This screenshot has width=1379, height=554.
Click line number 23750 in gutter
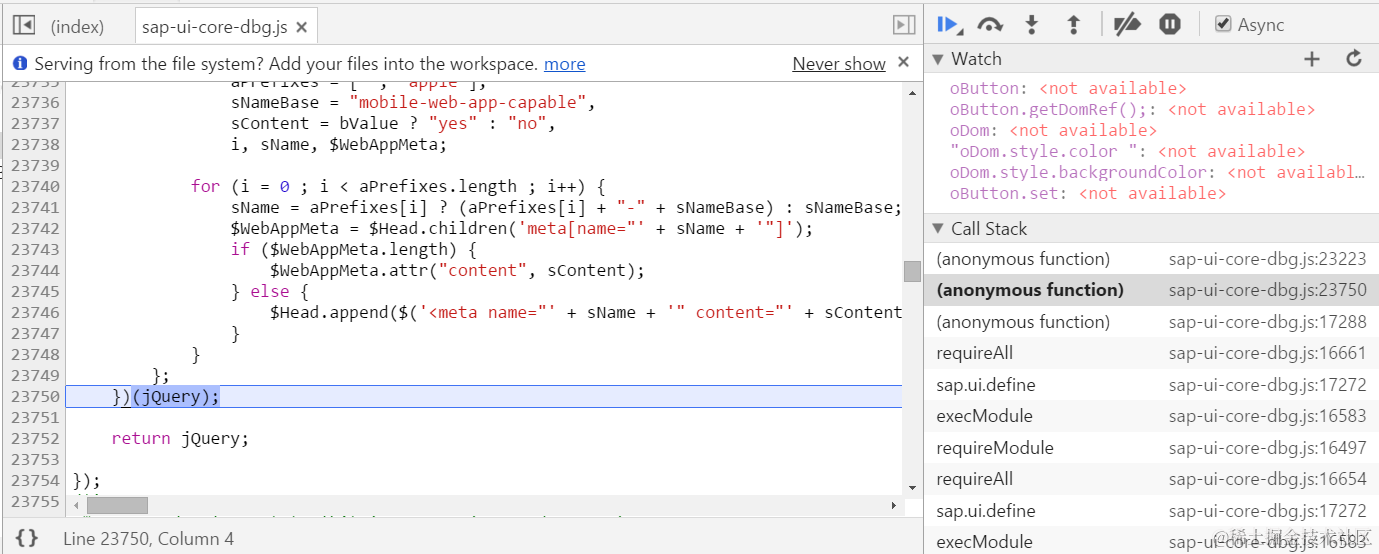[35, 396]
